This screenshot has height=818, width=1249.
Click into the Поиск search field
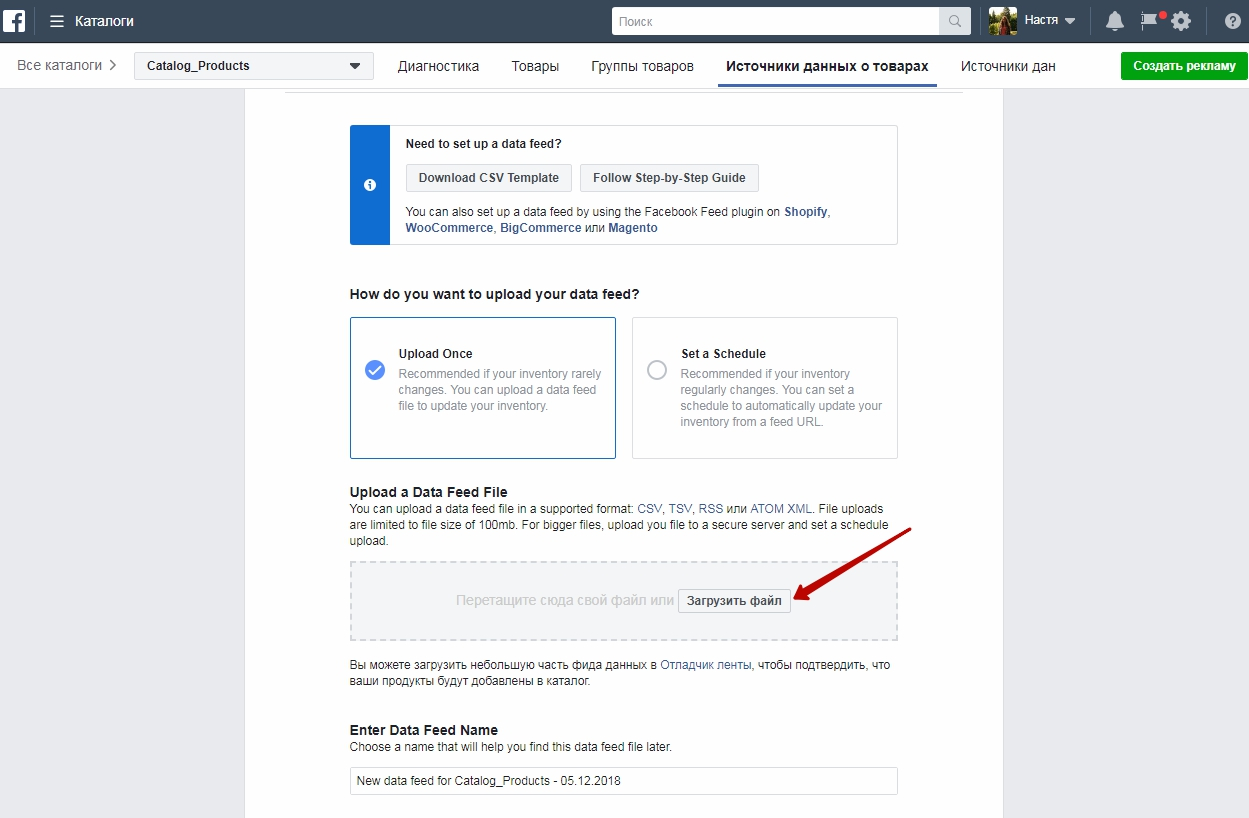click(x=775, y=21)
